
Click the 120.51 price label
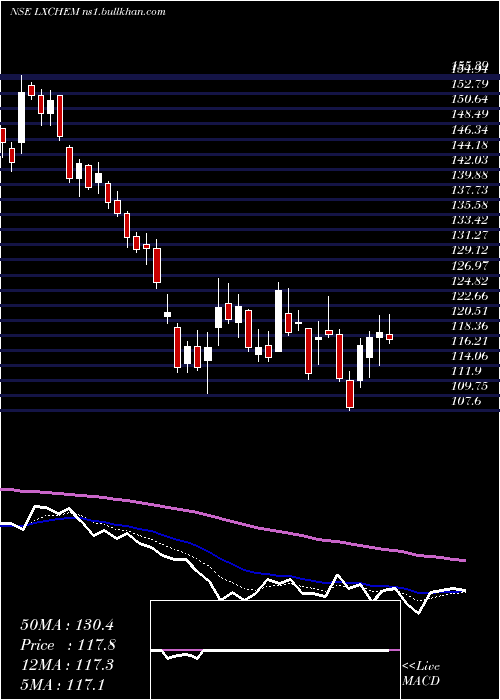click(470, 311)
